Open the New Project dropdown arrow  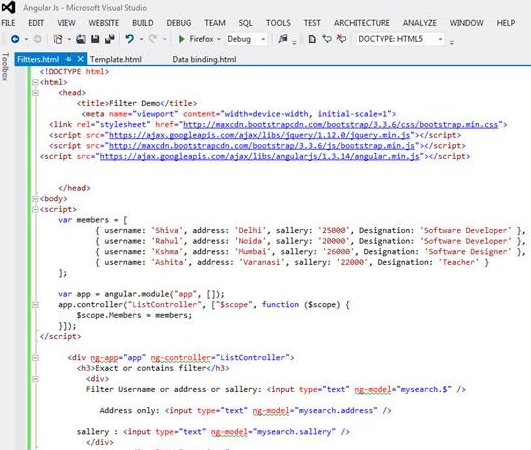[x=69, y=39]
